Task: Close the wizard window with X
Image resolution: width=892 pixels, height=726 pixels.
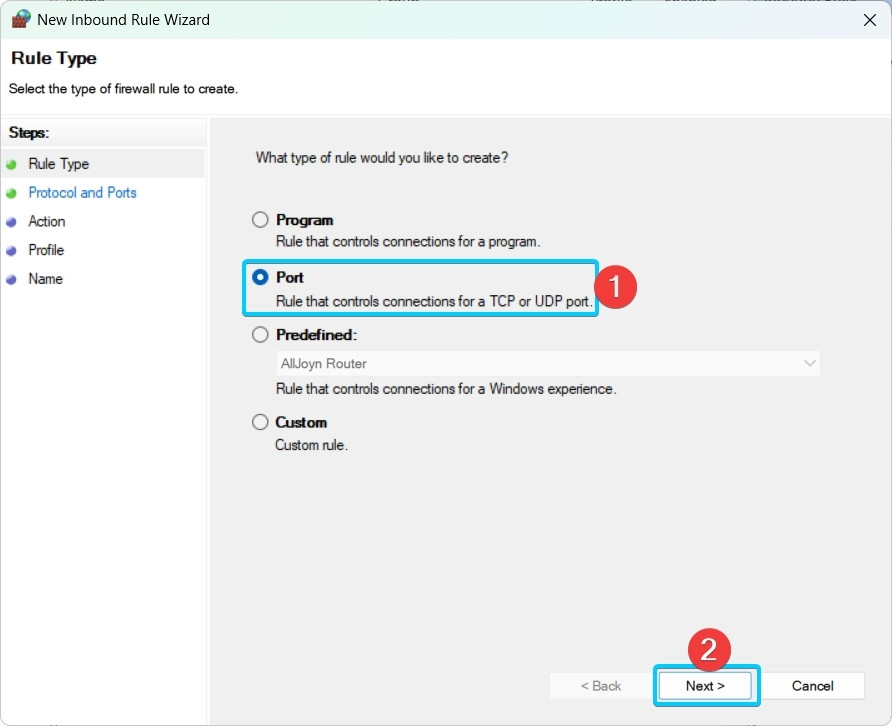Action: (868, 19)
